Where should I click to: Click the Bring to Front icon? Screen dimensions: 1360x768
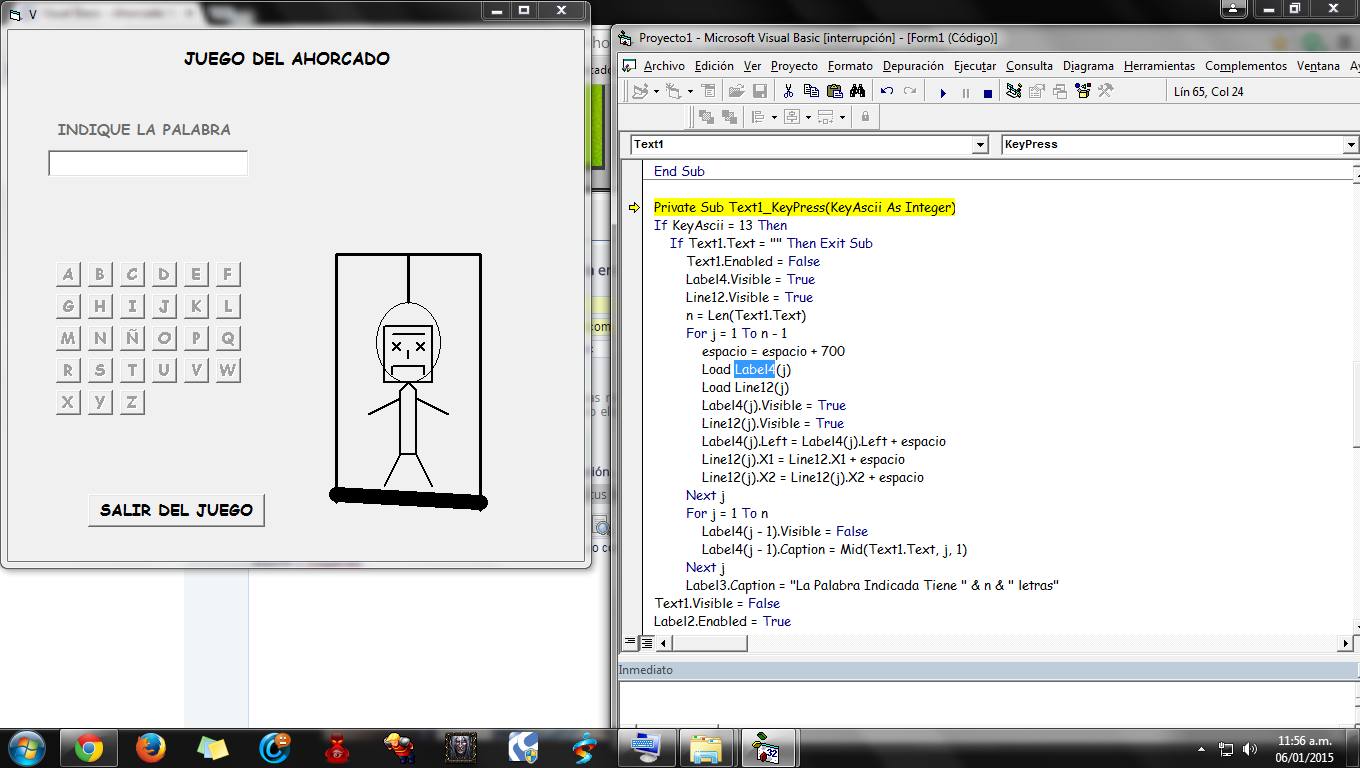706,117
